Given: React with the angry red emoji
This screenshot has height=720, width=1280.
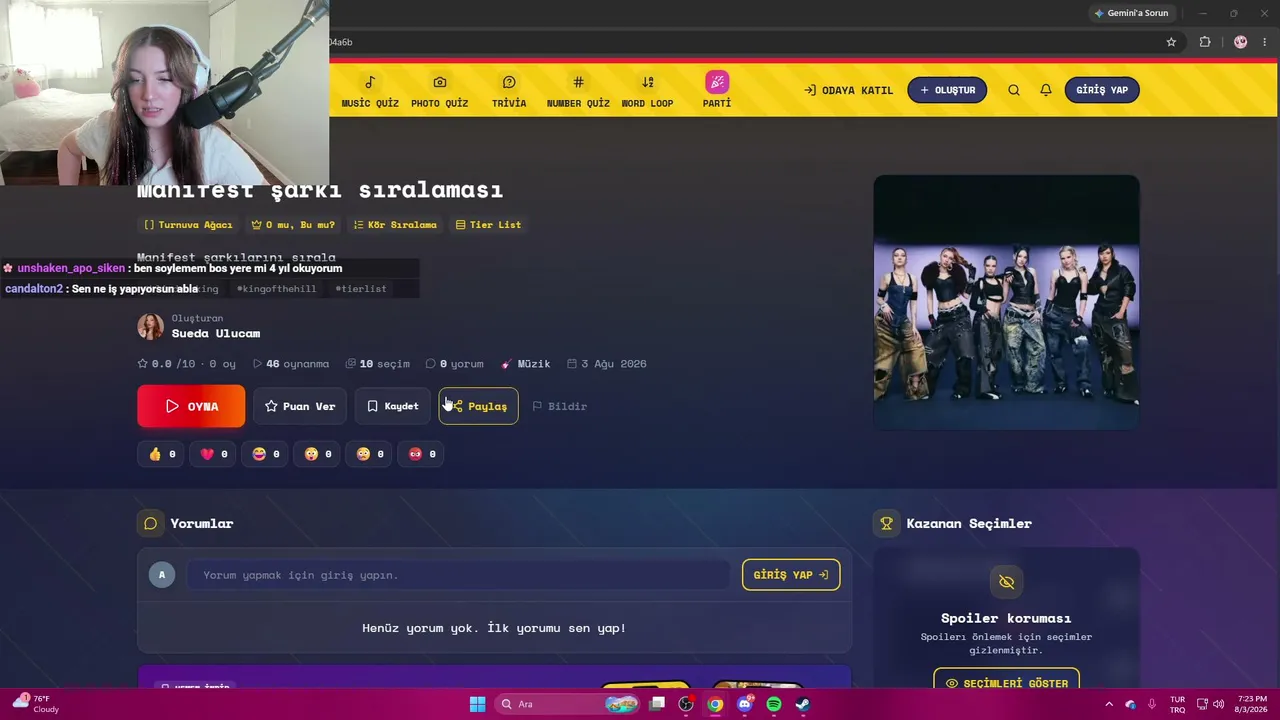Looking at the screenshot, I should click(422, 454).
